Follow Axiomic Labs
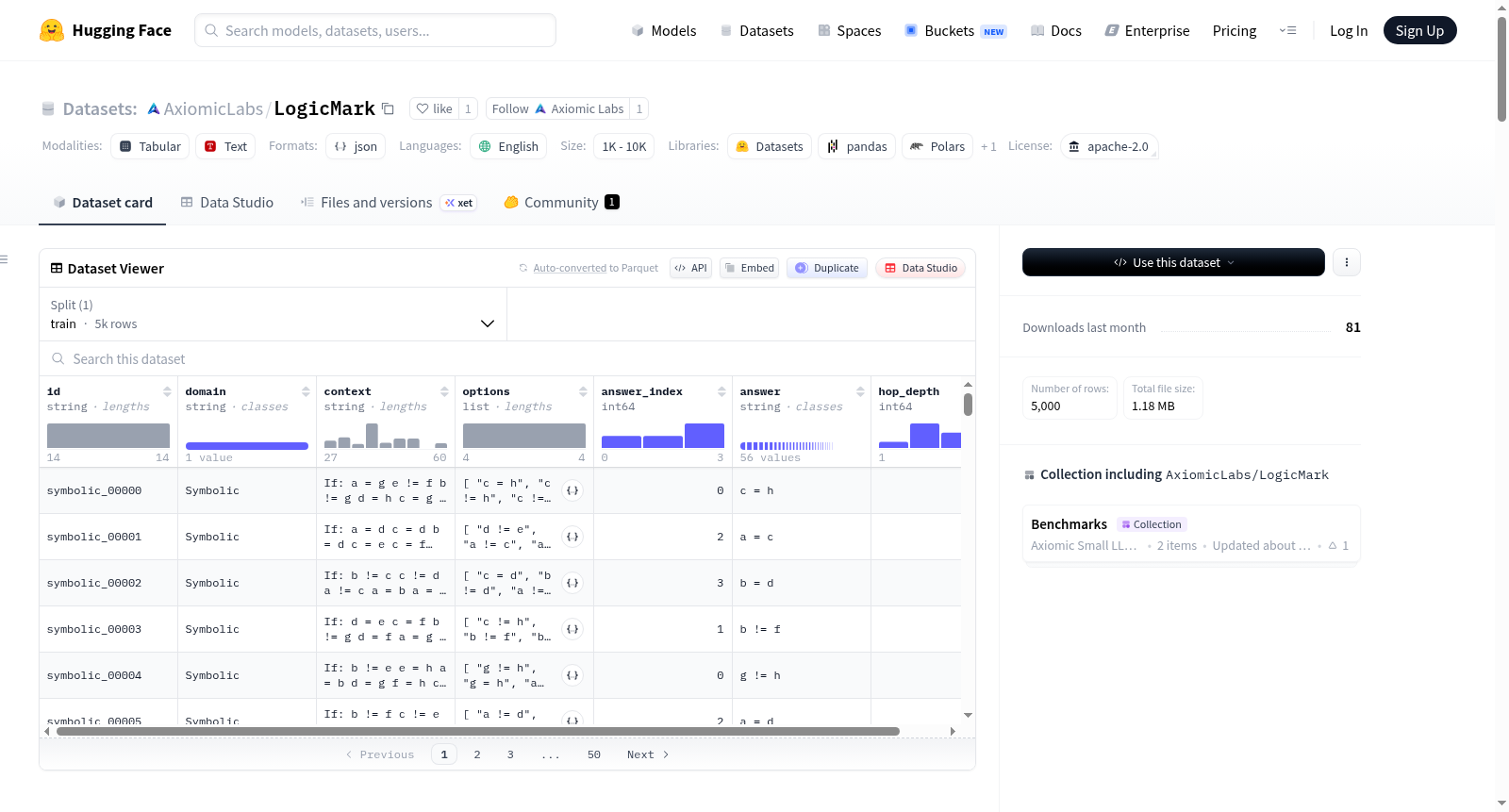This screenshot has height=812, width=1509. (558, 108)
